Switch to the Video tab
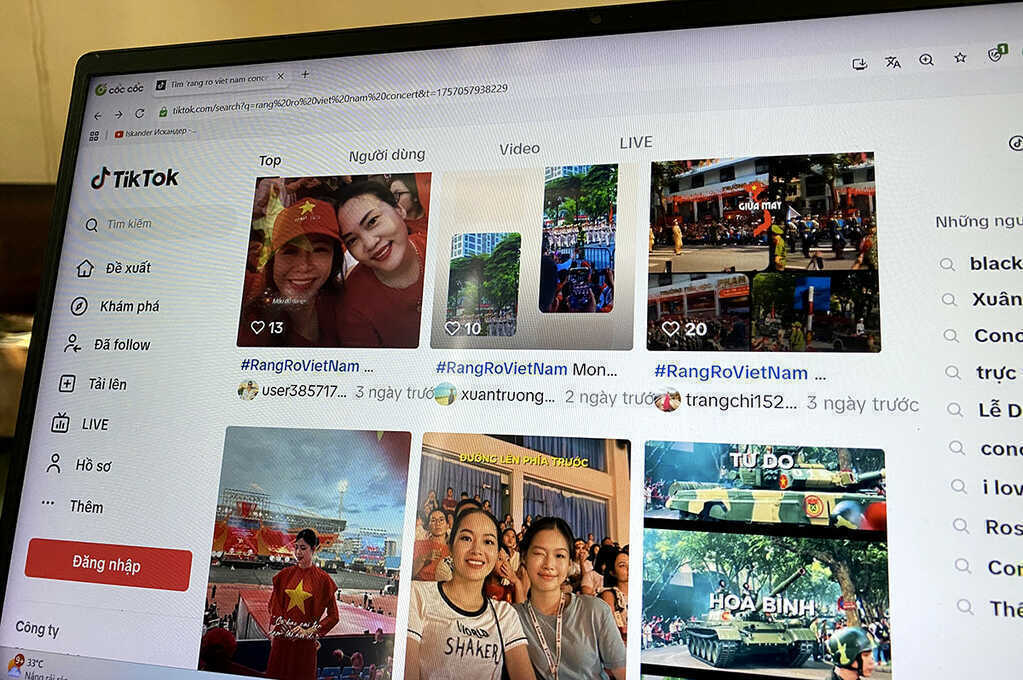The height and width of the screenshot is (680, 1023). pyautogui.click(x=519, y=149)
